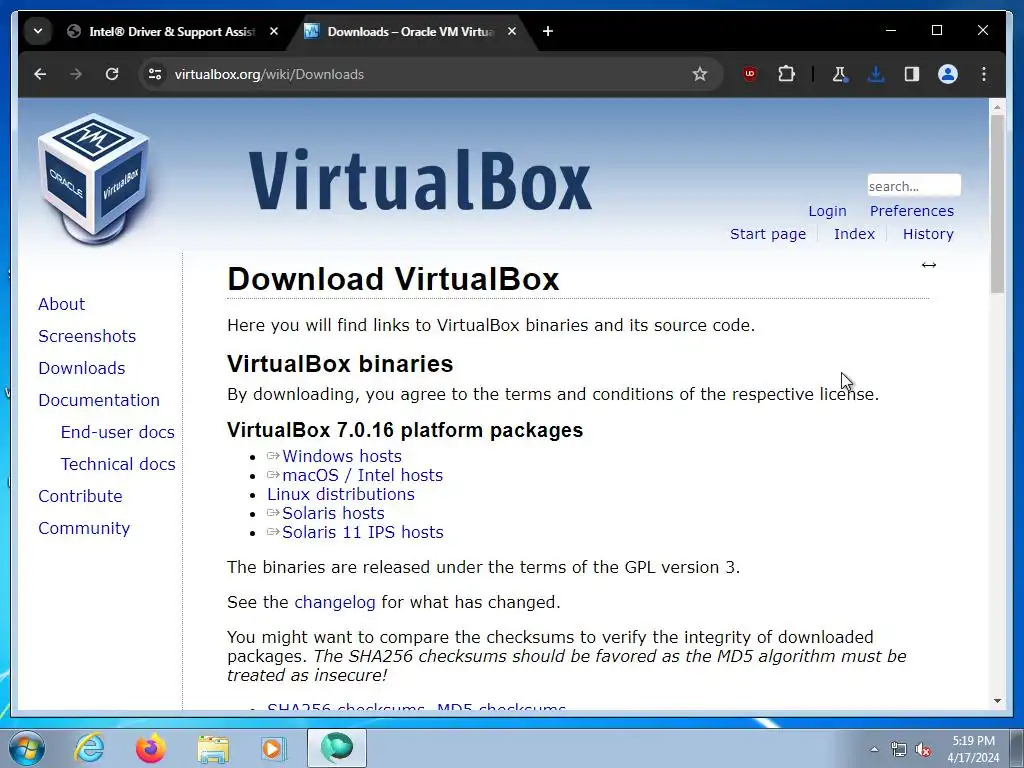
Task: Close the Downloads – Oracle VM VirtualBox tab
Action: pyautogui.click(x=512, y=31)
